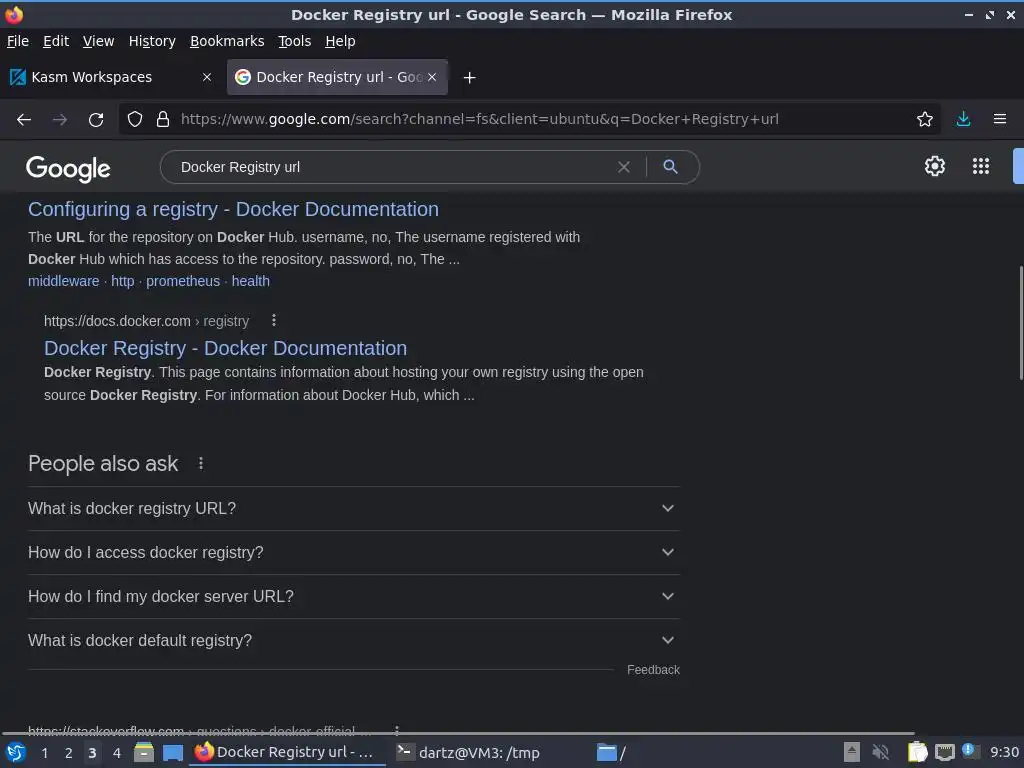Screen dimensions: 1024x768
Task: Click into the Google search input
Action: pyautogui.click(x=392, y=167)
